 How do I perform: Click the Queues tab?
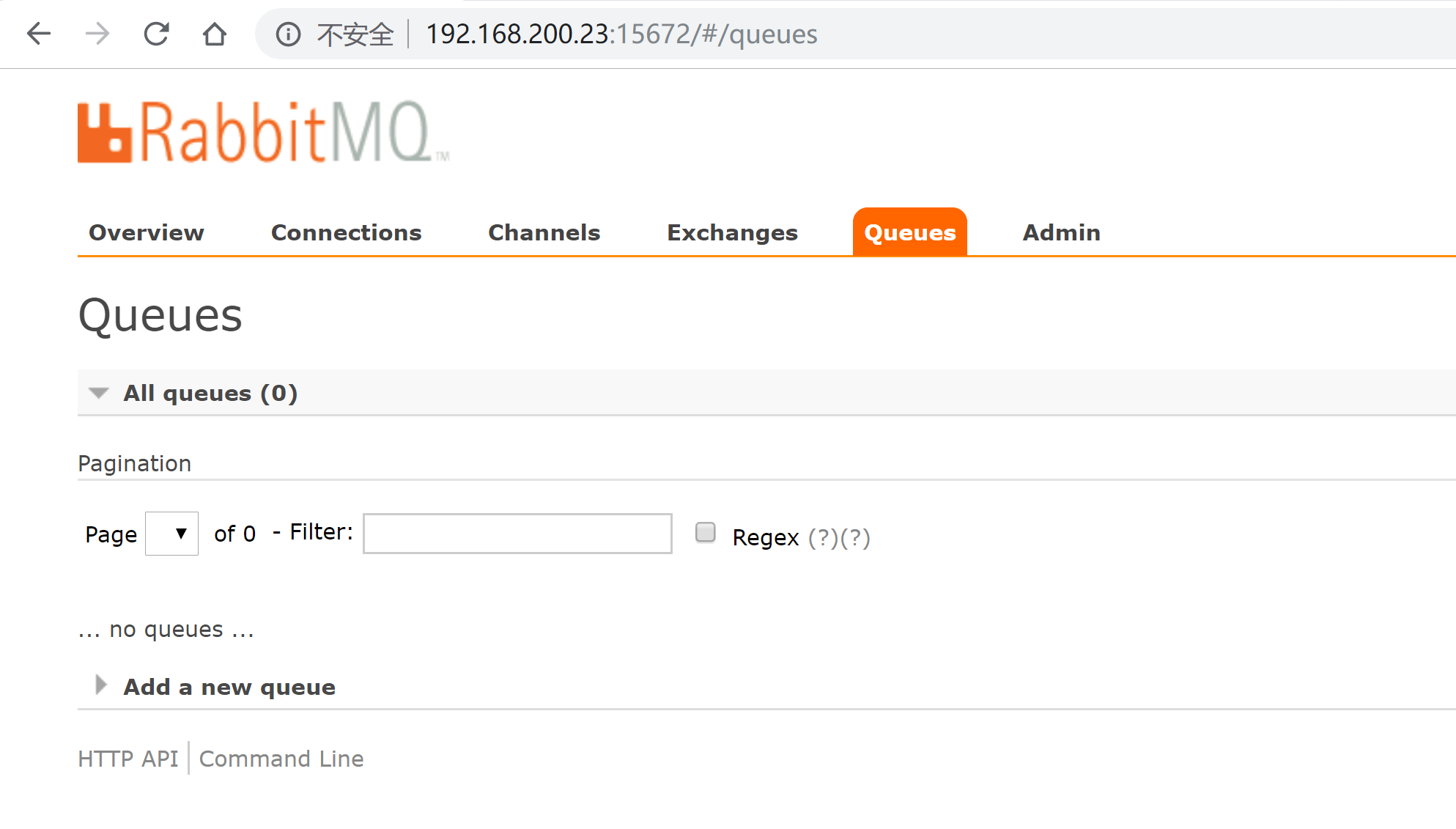tap(909, 233)
